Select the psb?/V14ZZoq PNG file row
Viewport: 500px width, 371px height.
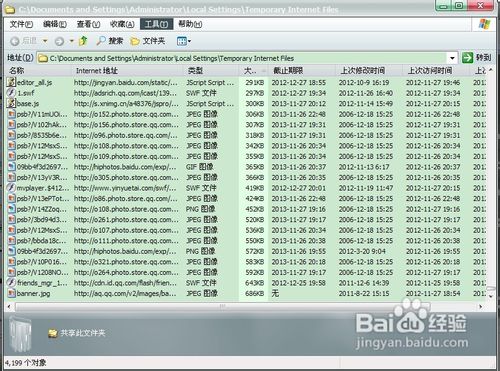tap(246, 209)
